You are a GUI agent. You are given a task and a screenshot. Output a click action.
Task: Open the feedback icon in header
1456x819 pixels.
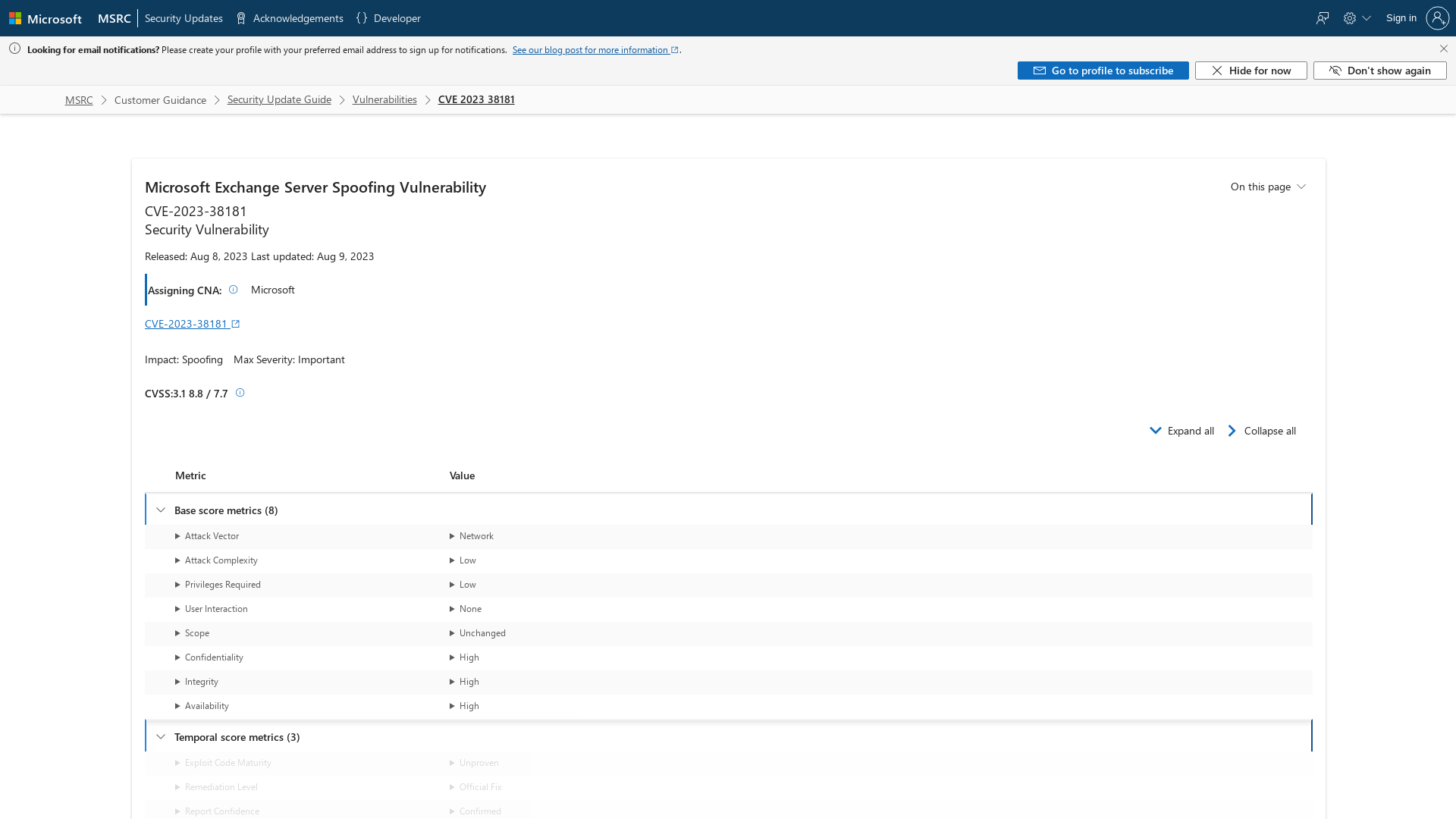pyautogui.click(x=1323, y=18)
